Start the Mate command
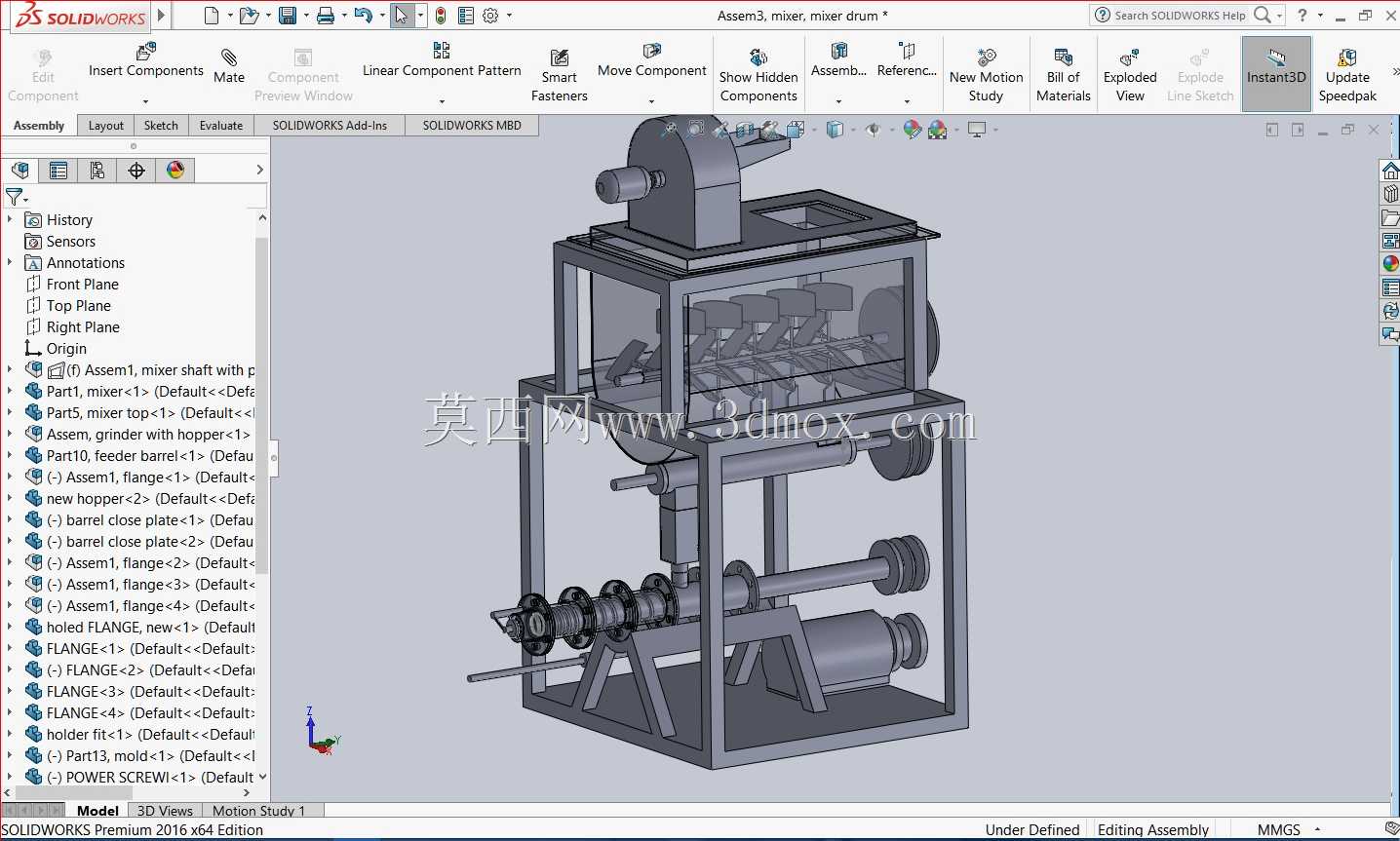 (229, 66)
